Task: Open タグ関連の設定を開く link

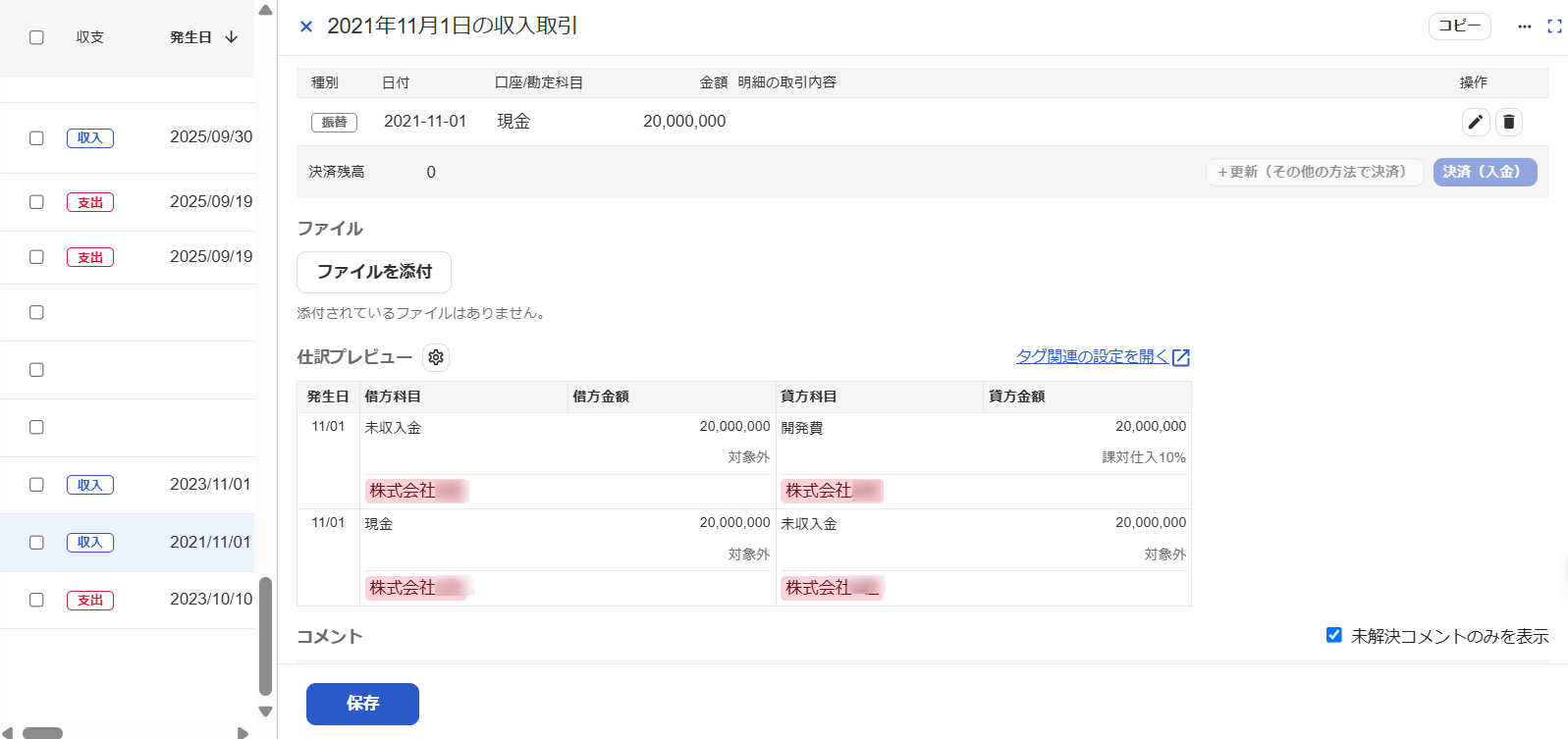Action: tap(1103, 356)
